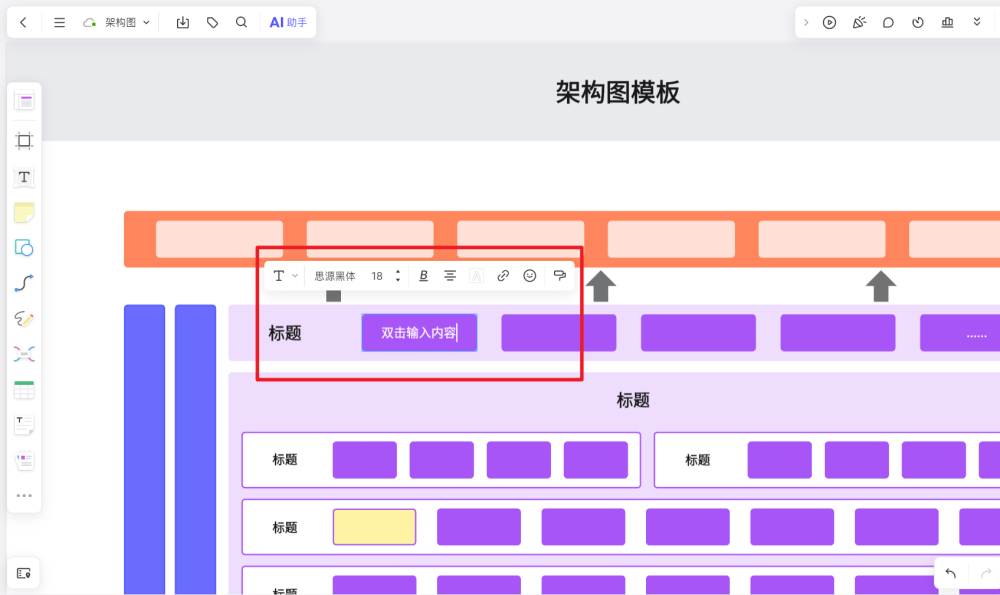Toggle bold formatting on the edited text
This screenshot has width=1000, height=595.
(424, 275)
